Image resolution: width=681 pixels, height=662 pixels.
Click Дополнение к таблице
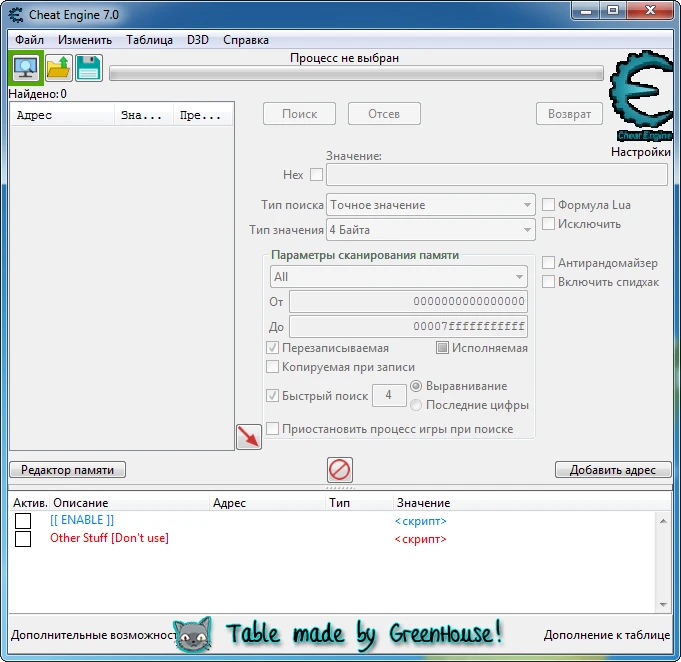click(x=607, y=635)
